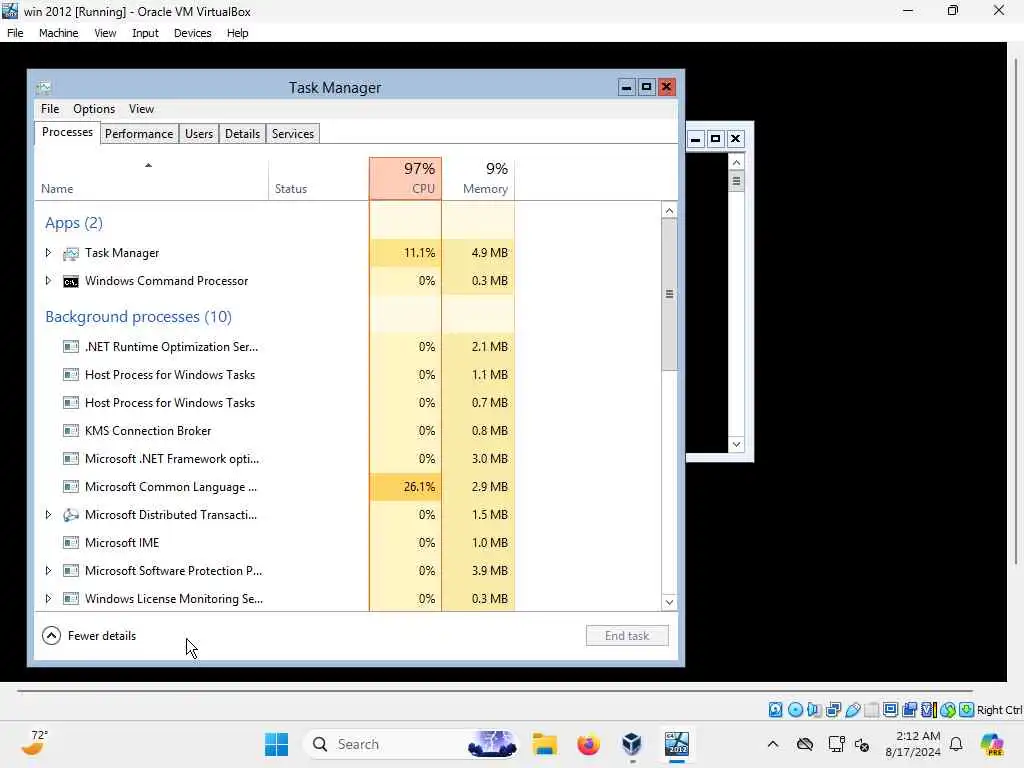Click the KMS Connection Broker process icon

coord(71,431)
